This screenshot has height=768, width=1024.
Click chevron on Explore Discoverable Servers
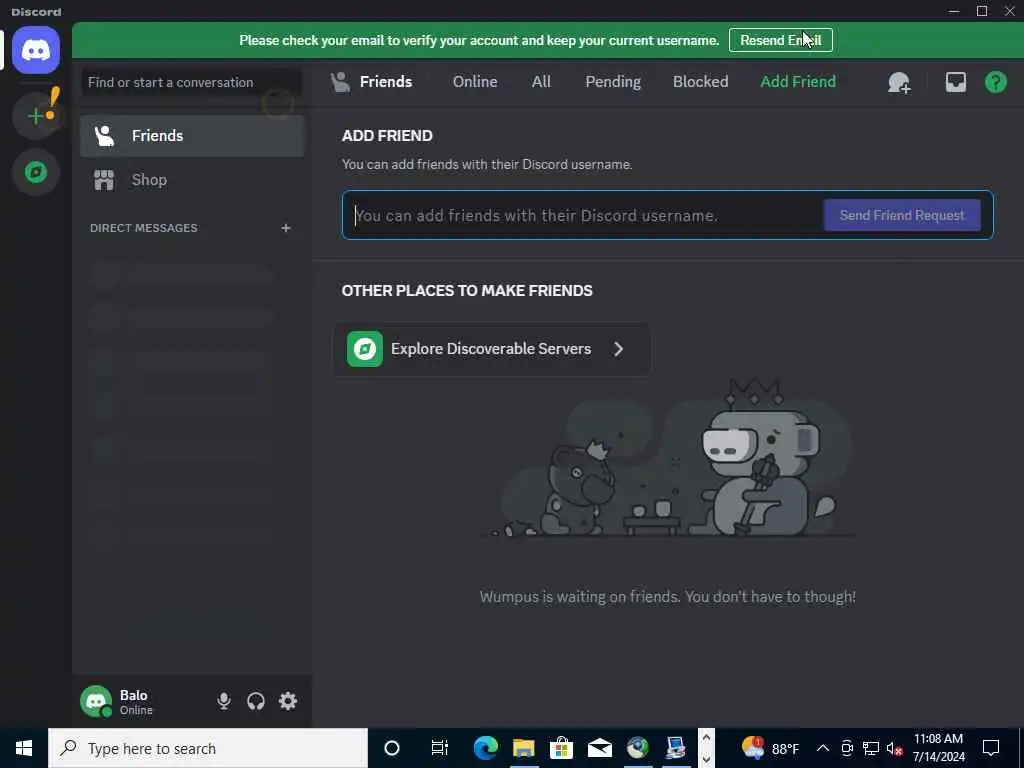(618, 349)
